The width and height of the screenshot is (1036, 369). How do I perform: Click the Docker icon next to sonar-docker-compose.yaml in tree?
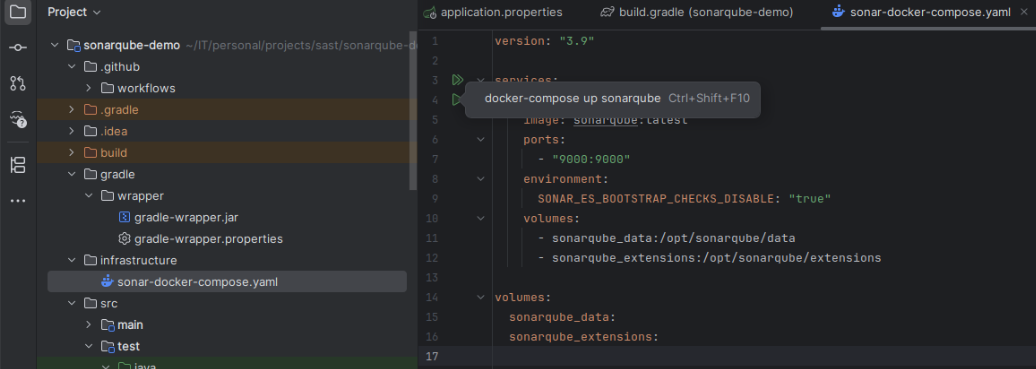(x=107, y=282)
